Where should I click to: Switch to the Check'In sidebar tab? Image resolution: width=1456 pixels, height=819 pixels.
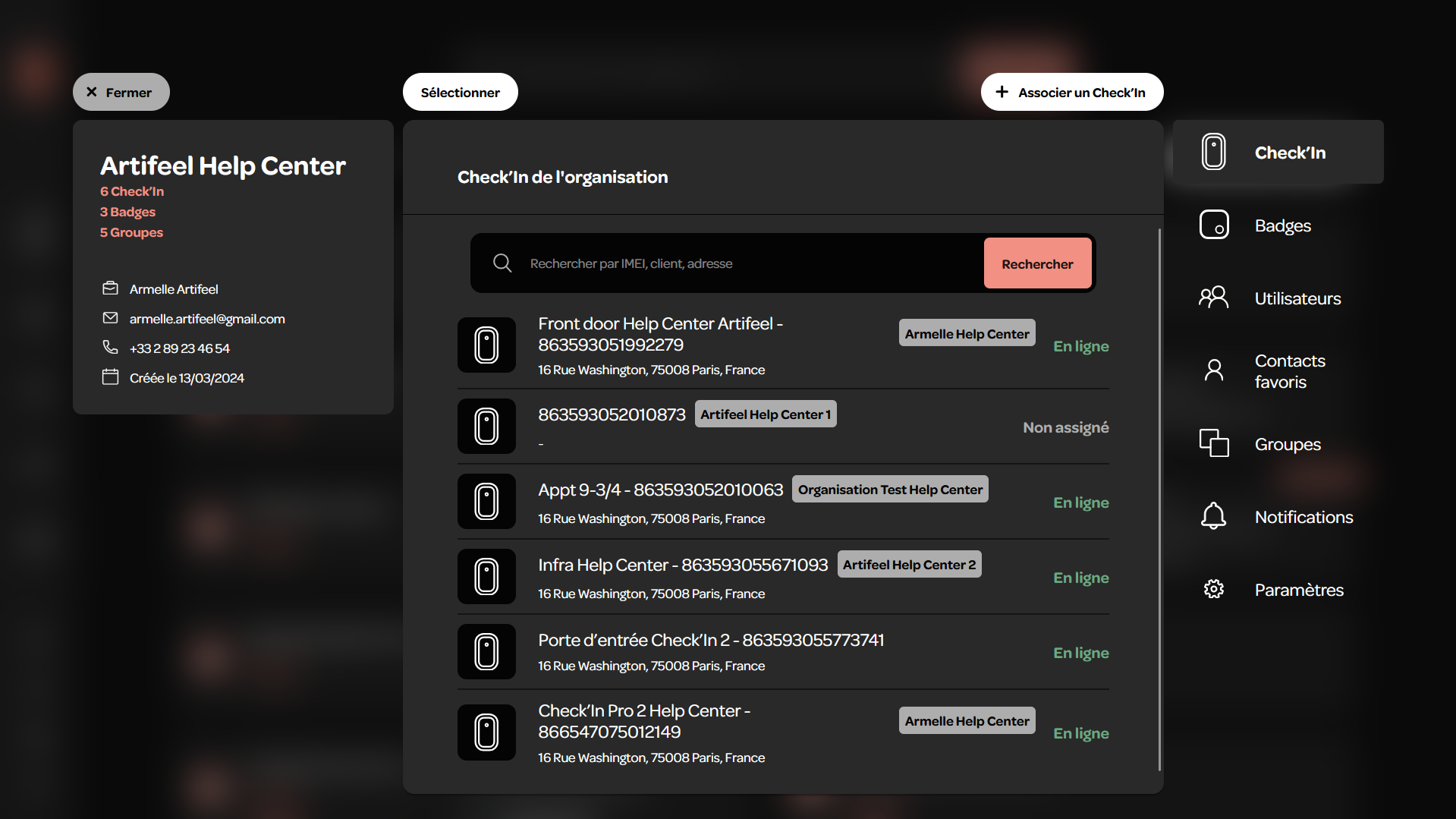[1278, 152]
